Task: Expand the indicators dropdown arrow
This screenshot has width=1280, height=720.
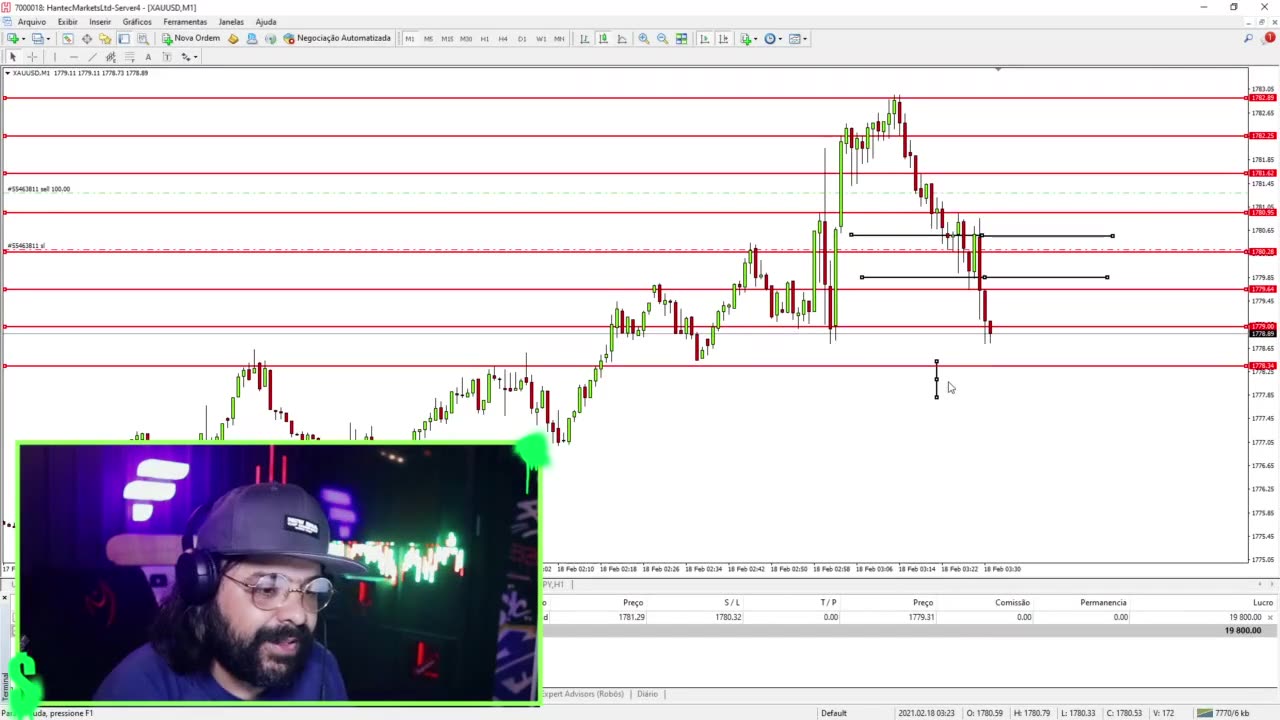Action: (756, 39)
